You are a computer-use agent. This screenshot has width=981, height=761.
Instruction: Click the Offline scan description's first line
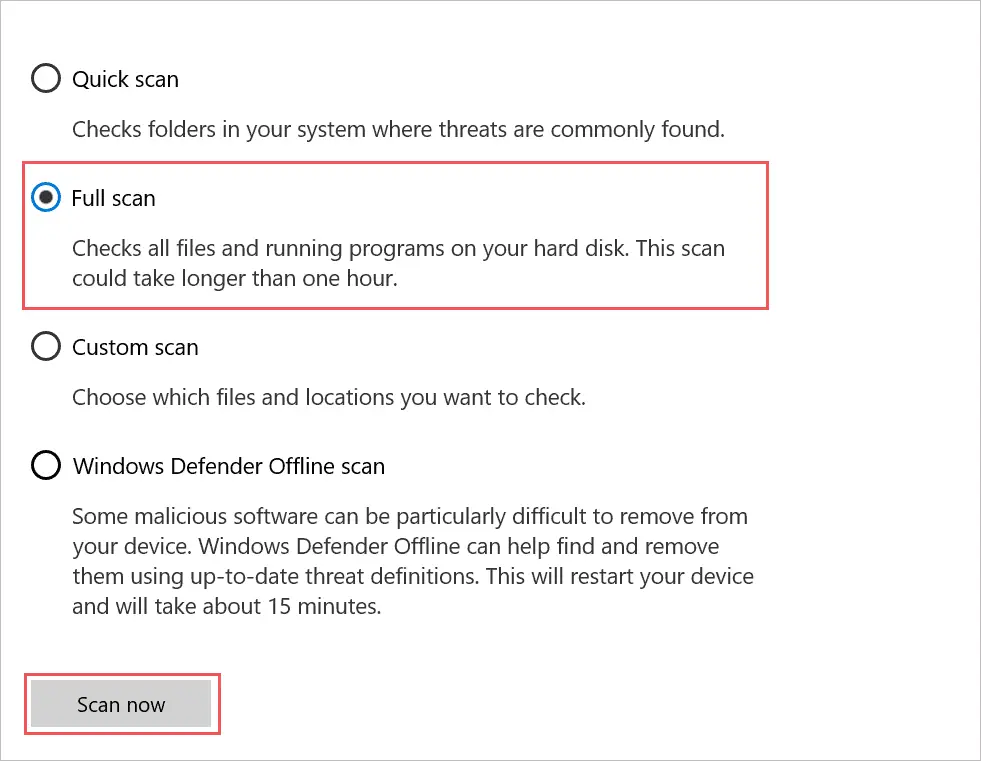(409, 518)
